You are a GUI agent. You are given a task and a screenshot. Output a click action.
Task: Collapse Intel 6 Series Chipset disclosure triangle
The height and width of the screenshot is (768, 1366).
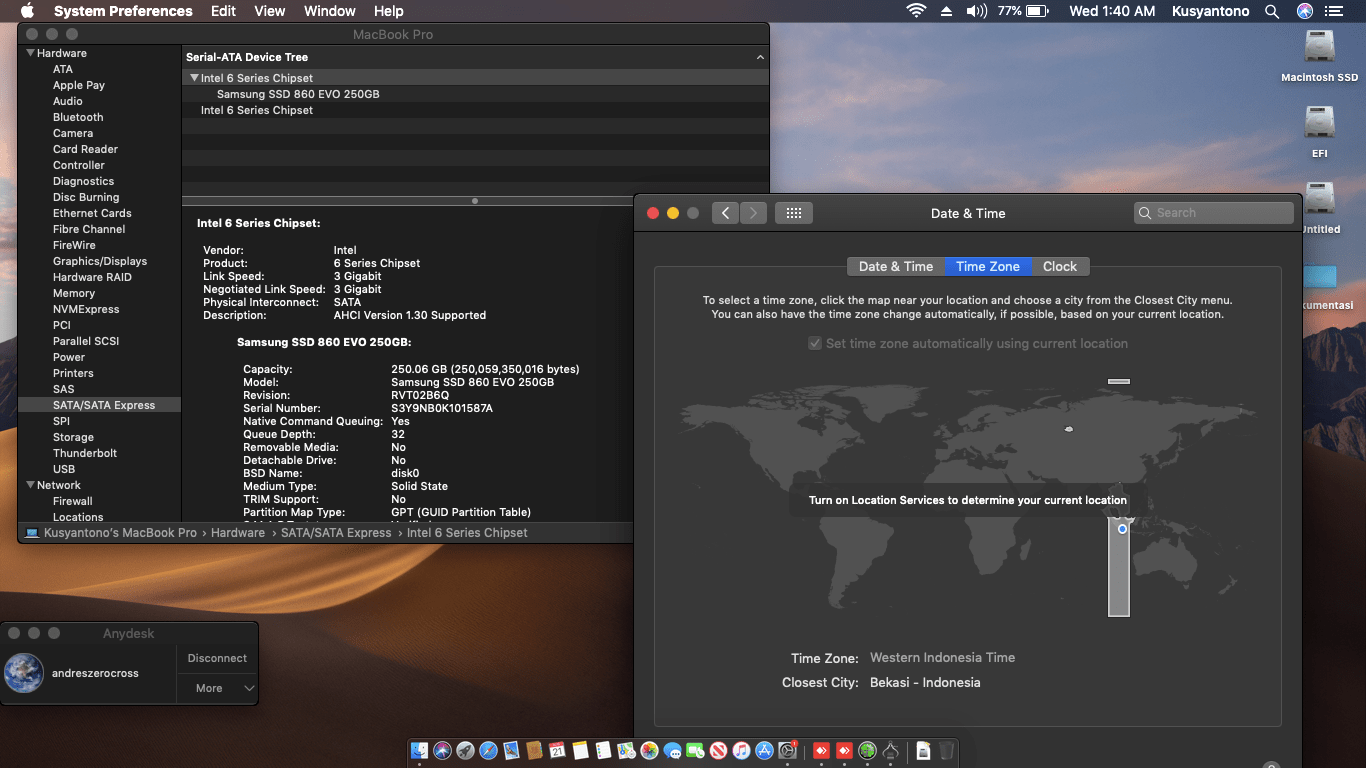[194, 78]
